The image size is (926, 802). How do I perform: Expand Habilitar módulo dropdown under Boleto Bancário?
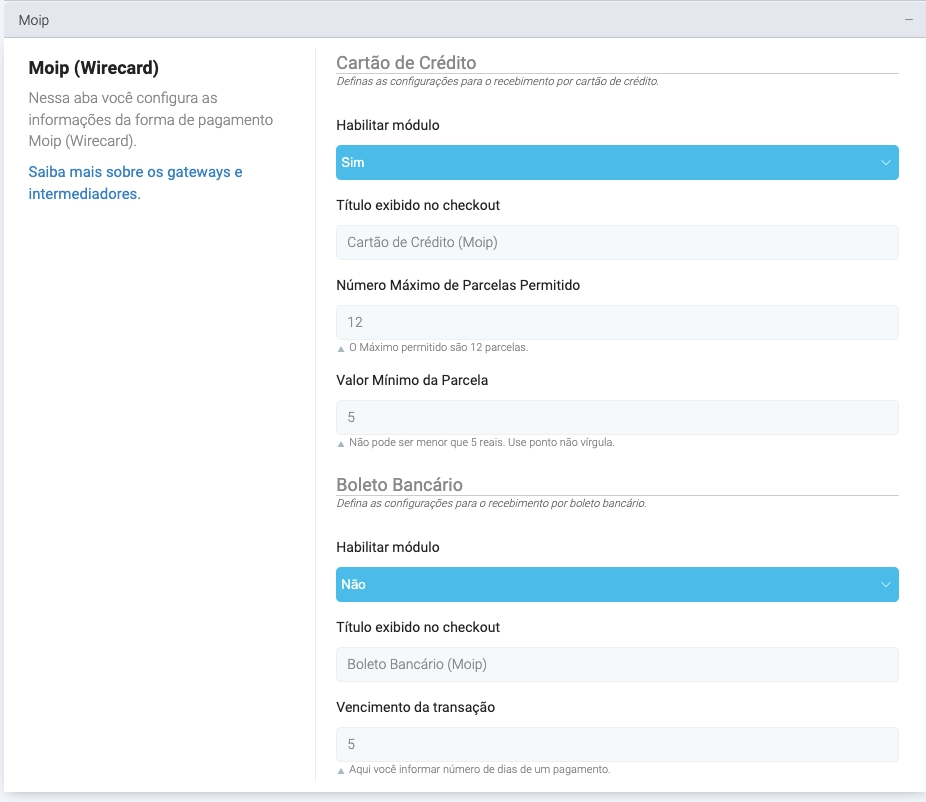pyautogui.click(x=617, y=585)
